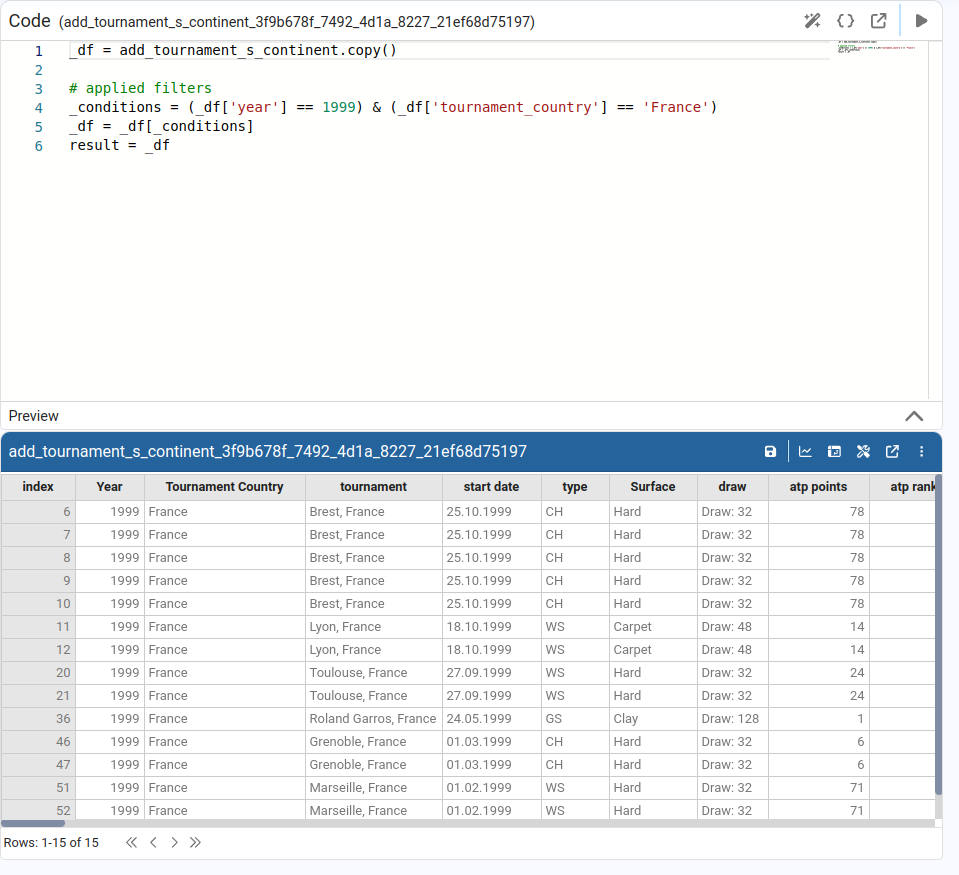Save the table using floppy disk icon

pyautogui.click(x=770, y=452)
